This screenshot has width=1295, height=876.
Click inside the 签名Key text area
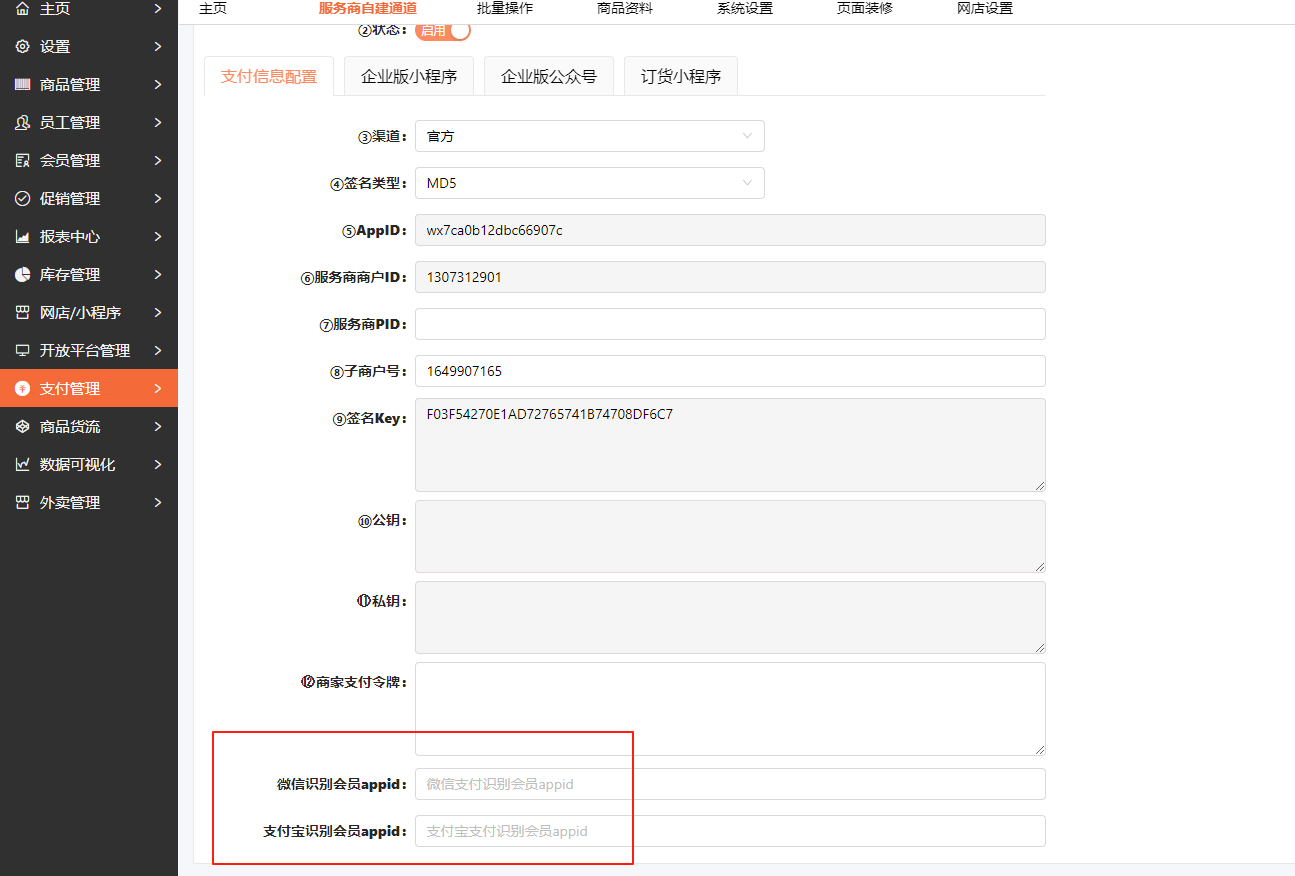[x=730, y=445]
